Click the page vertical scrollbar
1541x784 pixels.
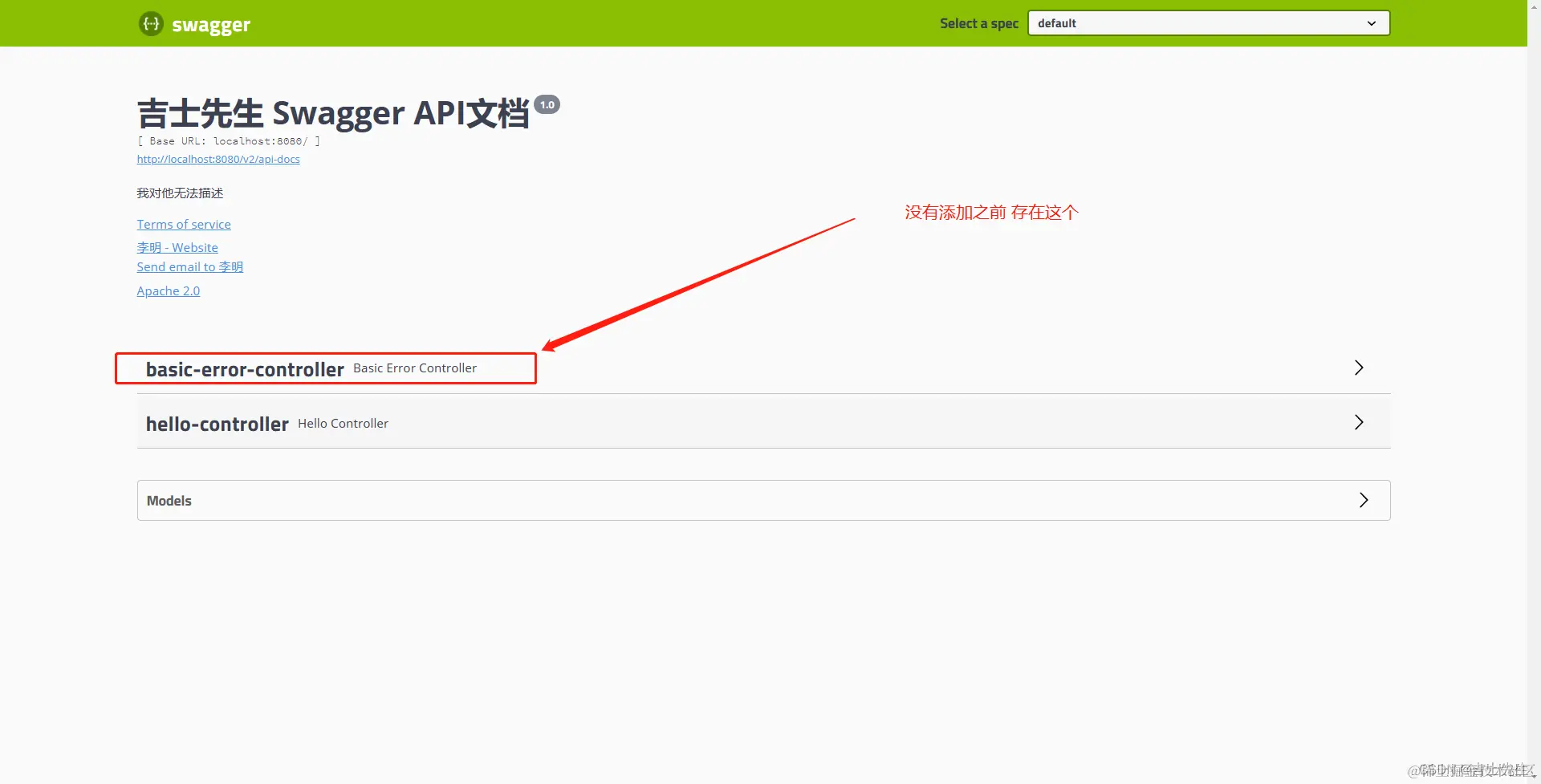click(1534, 392)
